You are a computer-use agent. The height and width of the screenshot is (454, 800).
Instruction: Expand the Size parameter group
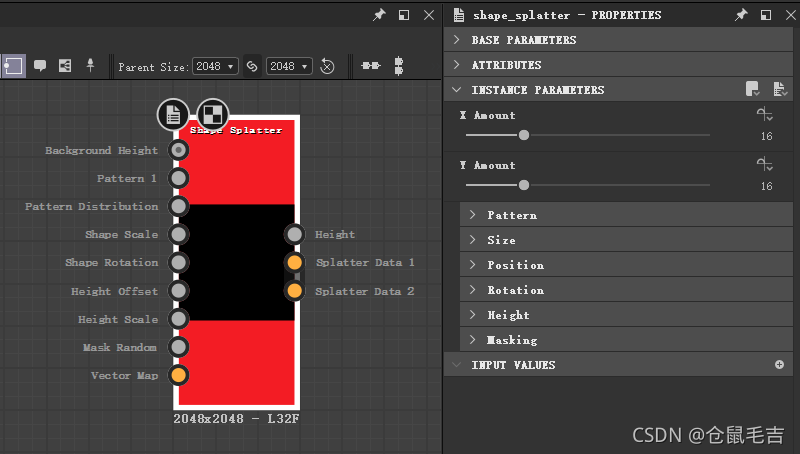click(x=627, y=240)
